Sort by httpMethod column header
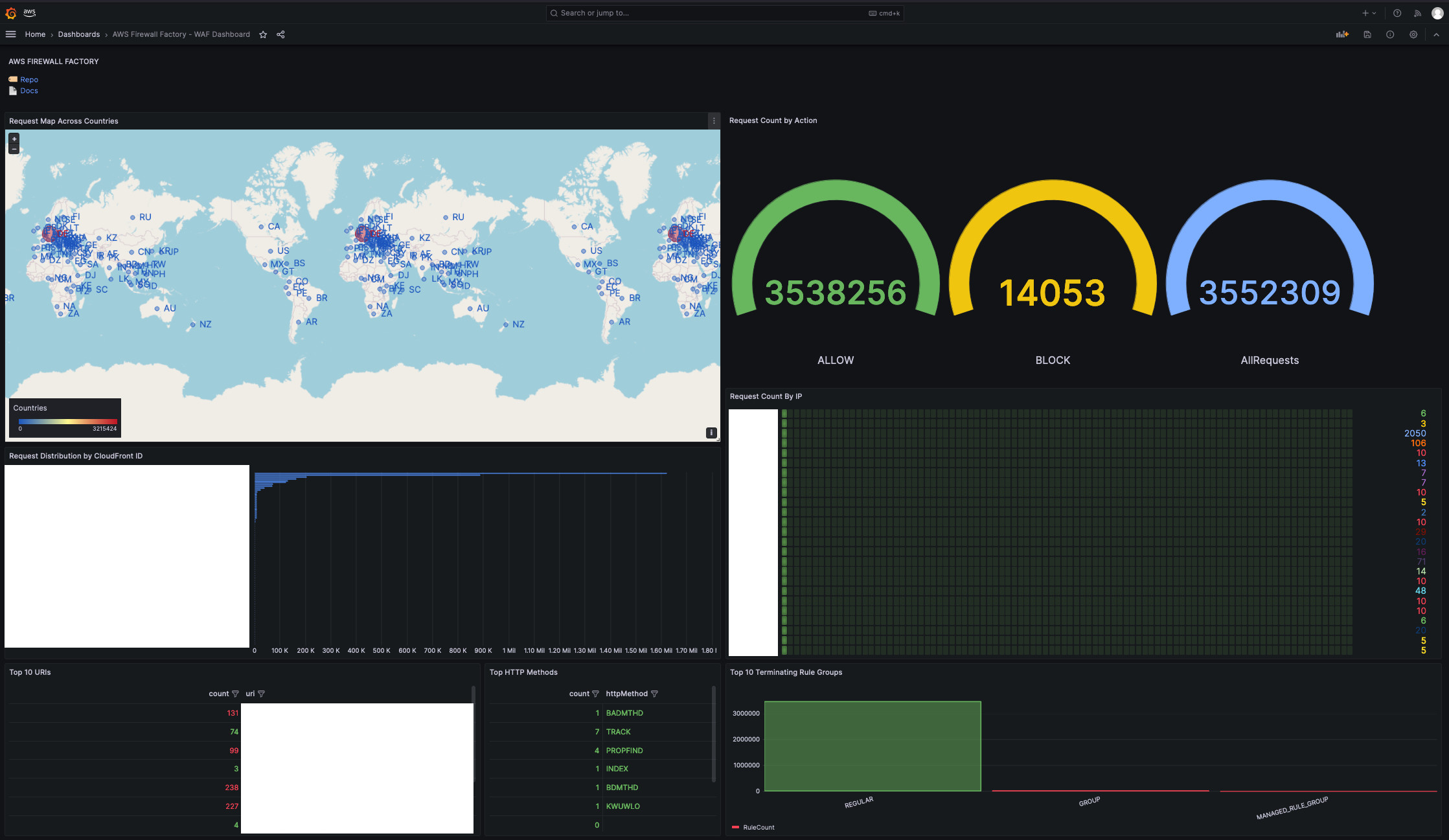The width and height of the screenshot is (1449, 840). [626, 694]
